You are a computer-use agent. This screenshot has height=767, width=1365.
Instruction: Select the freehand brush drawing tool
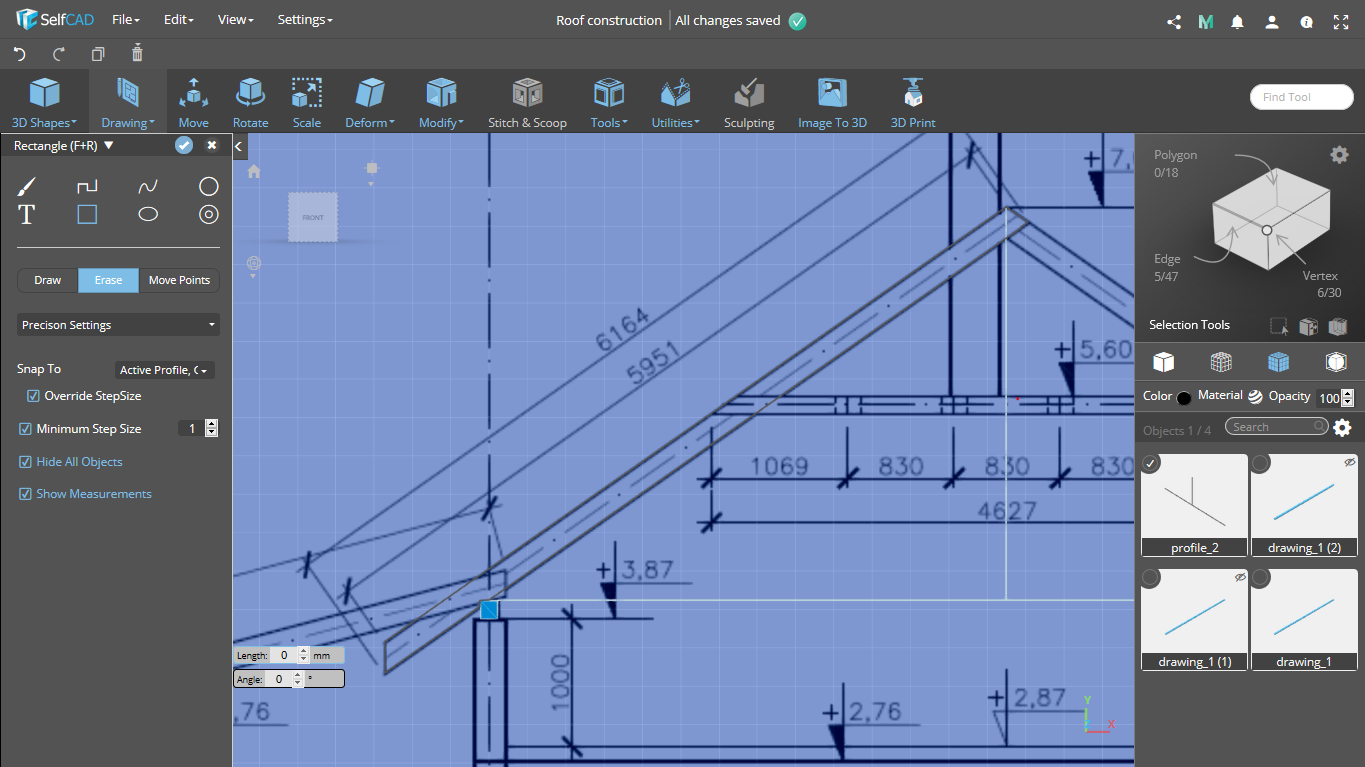point(27,187)
